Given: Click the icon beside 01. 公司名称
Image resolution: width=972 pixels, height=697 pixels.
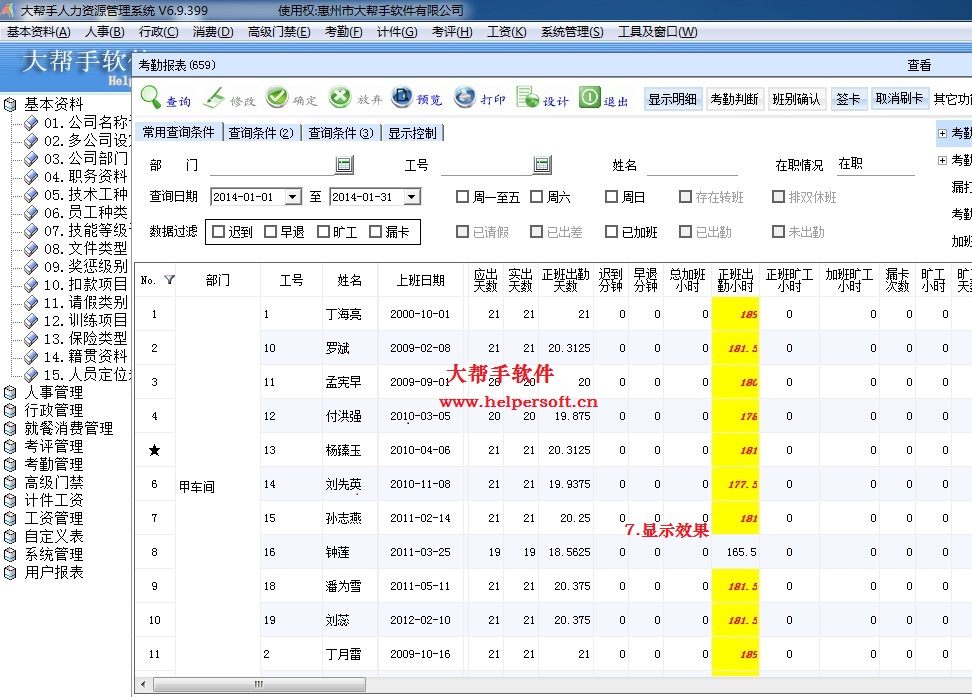Looking at the screenshot, I should click(x=31, y=123).
